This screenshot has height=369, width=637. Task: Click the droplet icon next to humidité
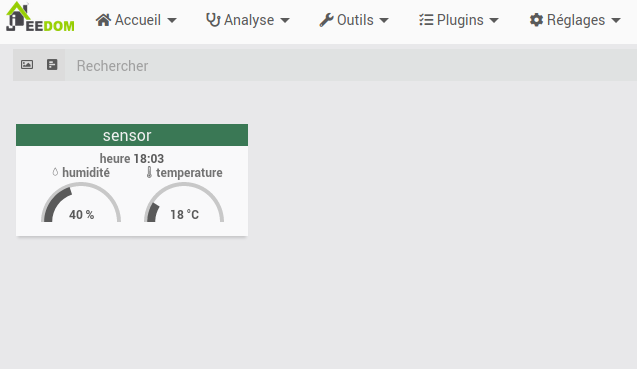[55, 172]
